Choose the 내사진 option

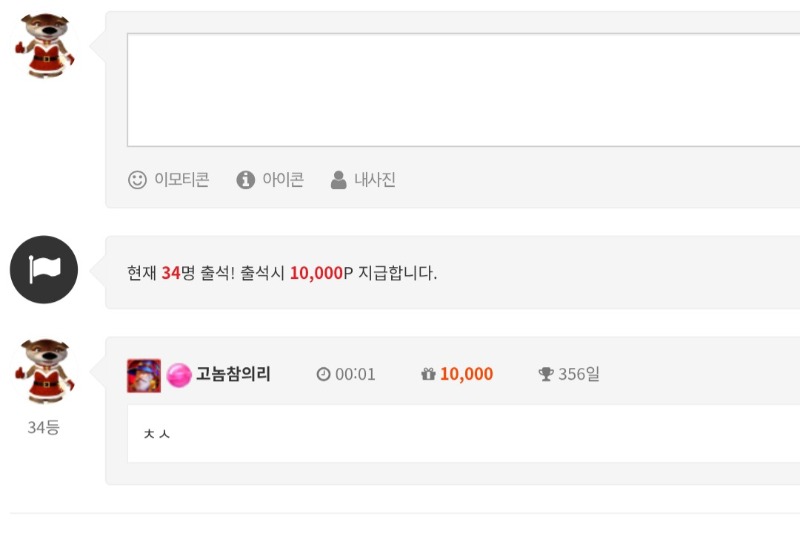coord(375,180)
